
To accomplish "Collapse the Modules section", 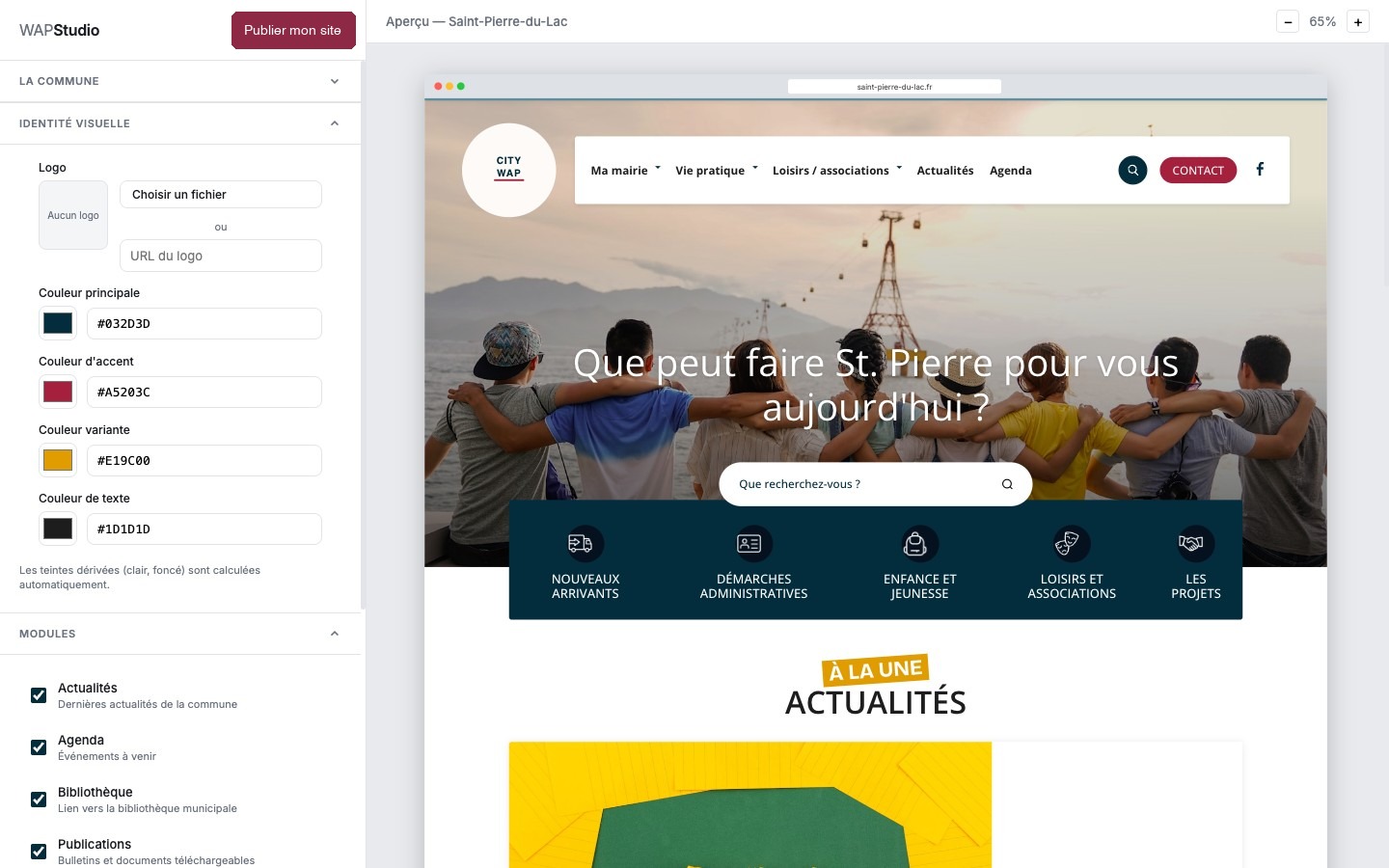I will 180,634.
